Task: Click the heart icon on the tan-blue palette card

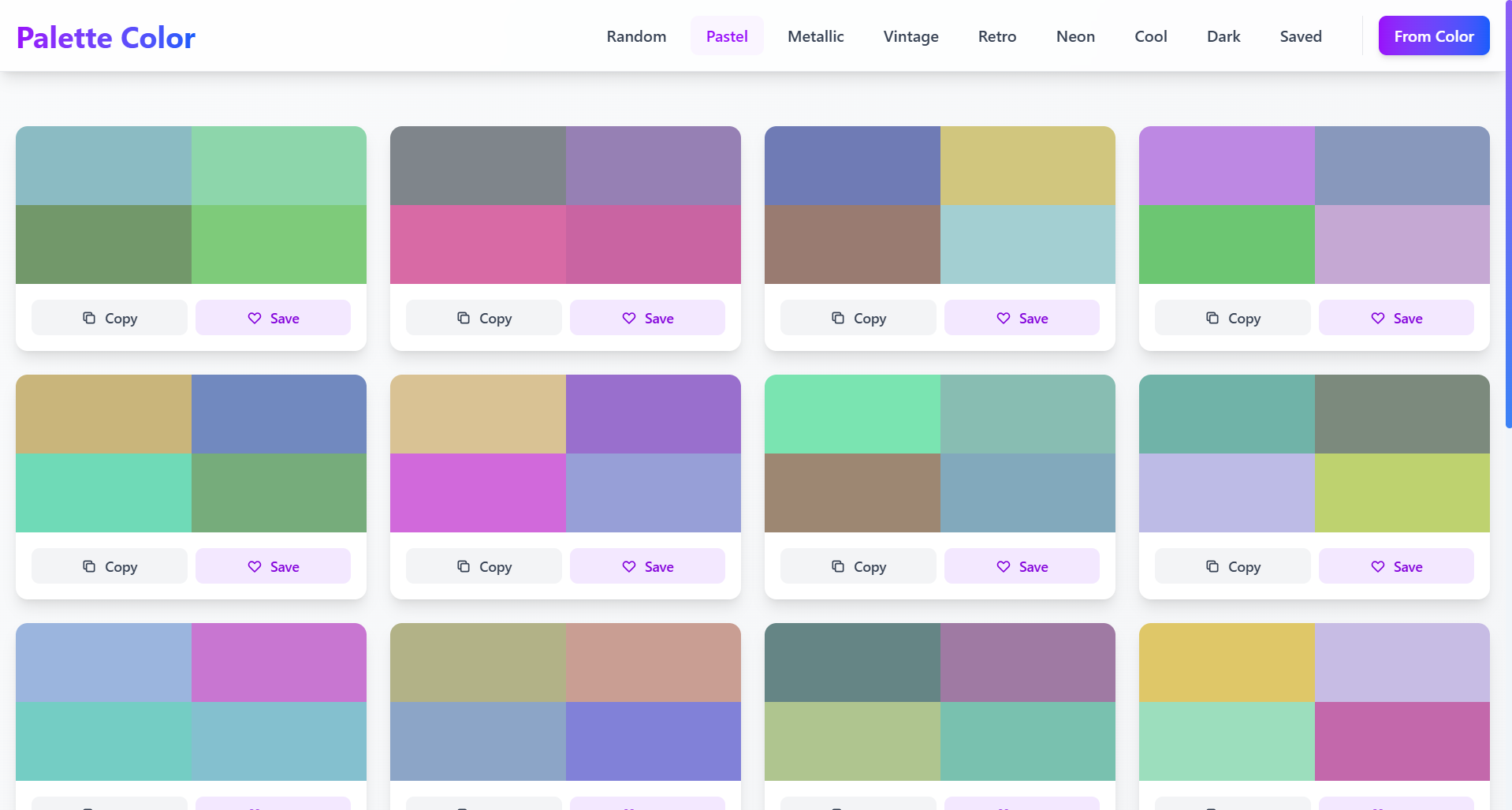Action: coord(254,566)
